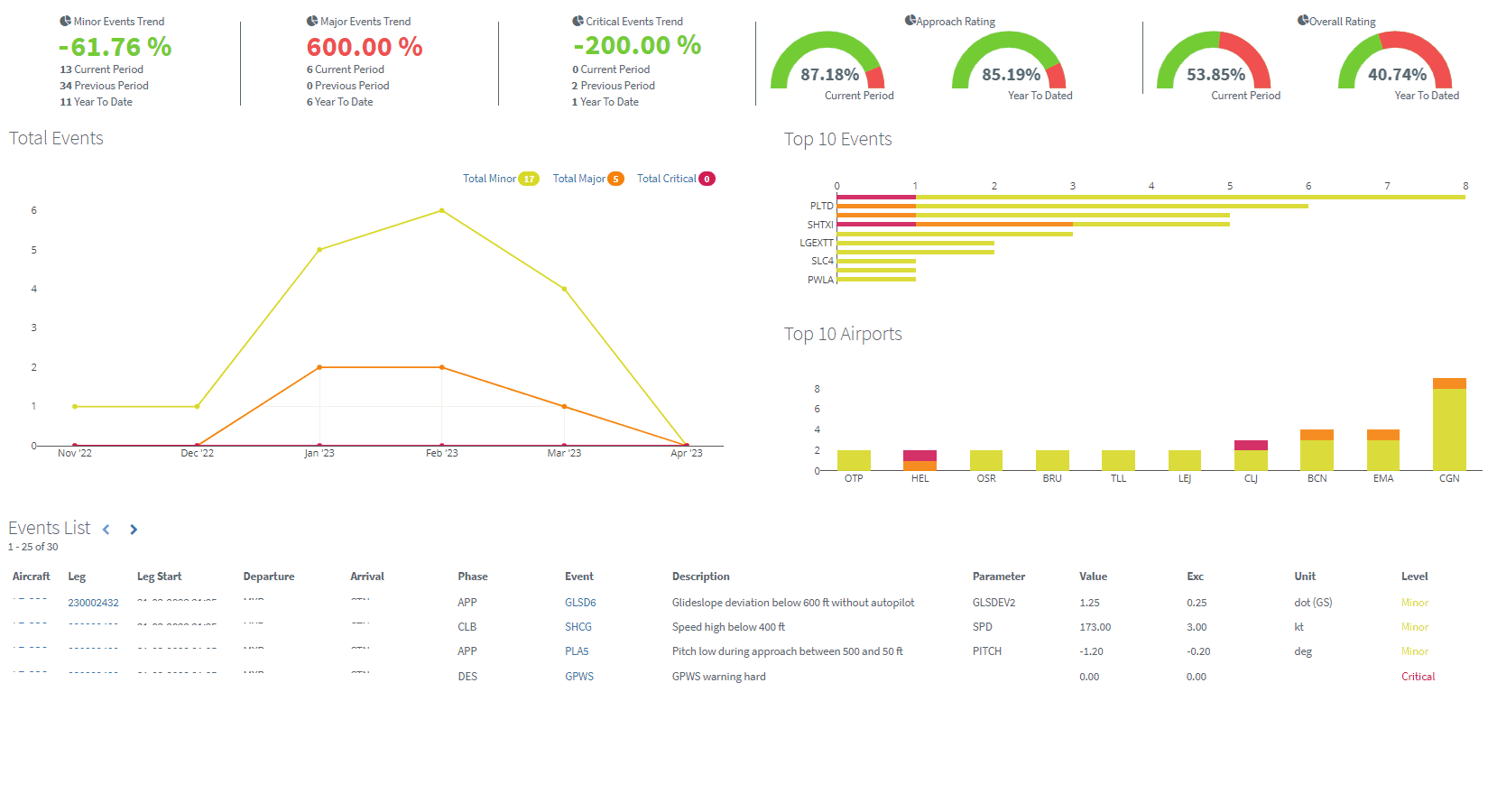The width and height of the screenshot is (1488, 812).
Task: Sort events by Level column header
Action: click(x=1415, y=577)
